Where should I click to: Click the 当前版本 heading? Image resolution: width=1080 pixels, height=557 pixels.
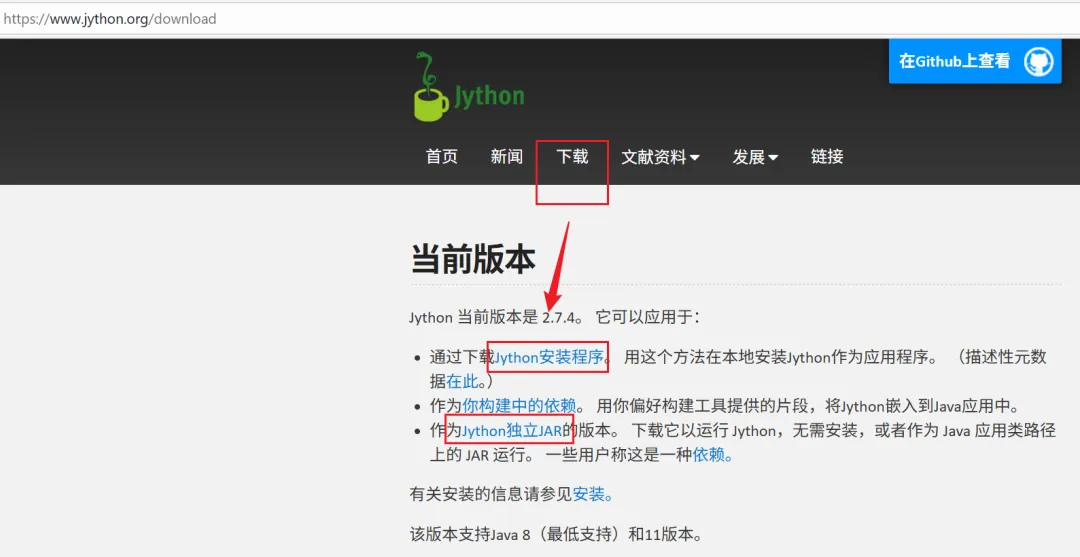[473, 260]
